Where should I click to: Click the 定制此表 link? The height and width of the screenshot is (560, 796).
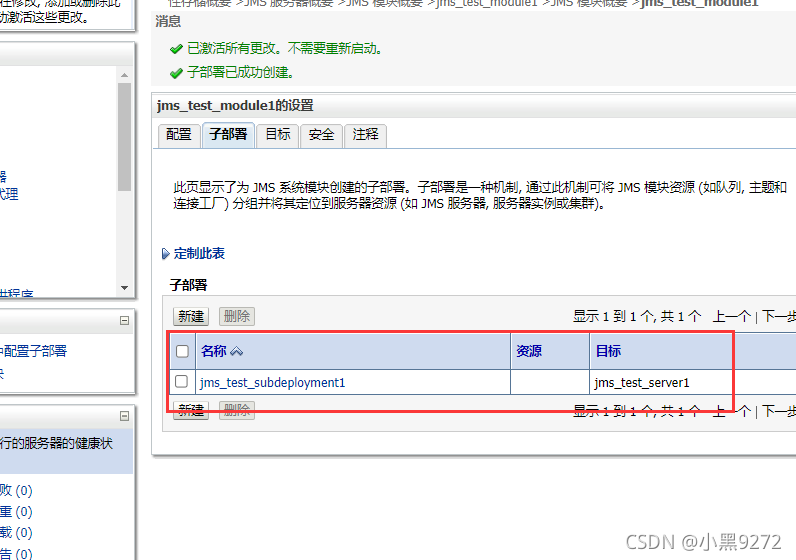click(199, 253)
